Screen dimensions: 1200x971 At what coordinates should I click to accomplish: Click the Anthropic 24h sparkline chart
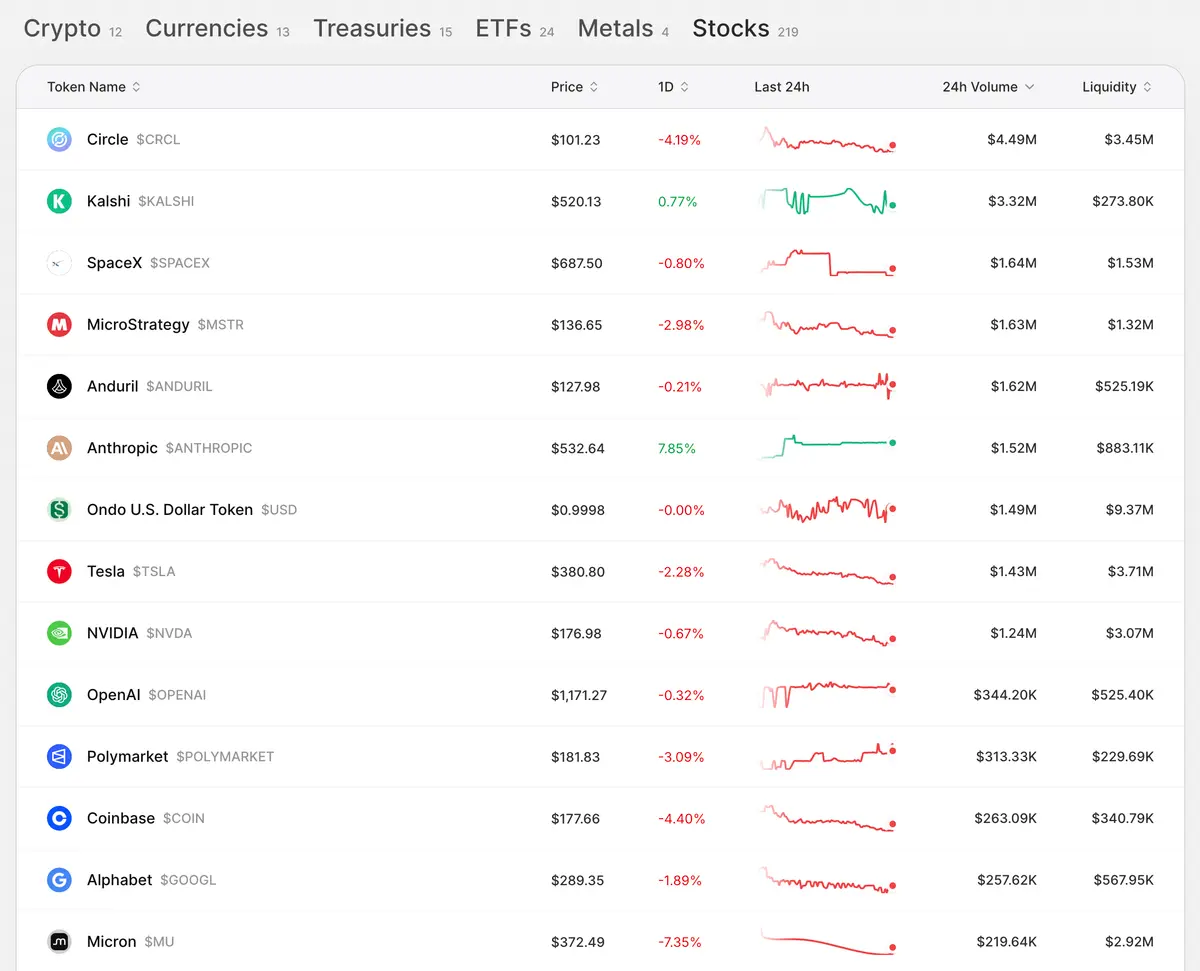(x=827, y=446)
